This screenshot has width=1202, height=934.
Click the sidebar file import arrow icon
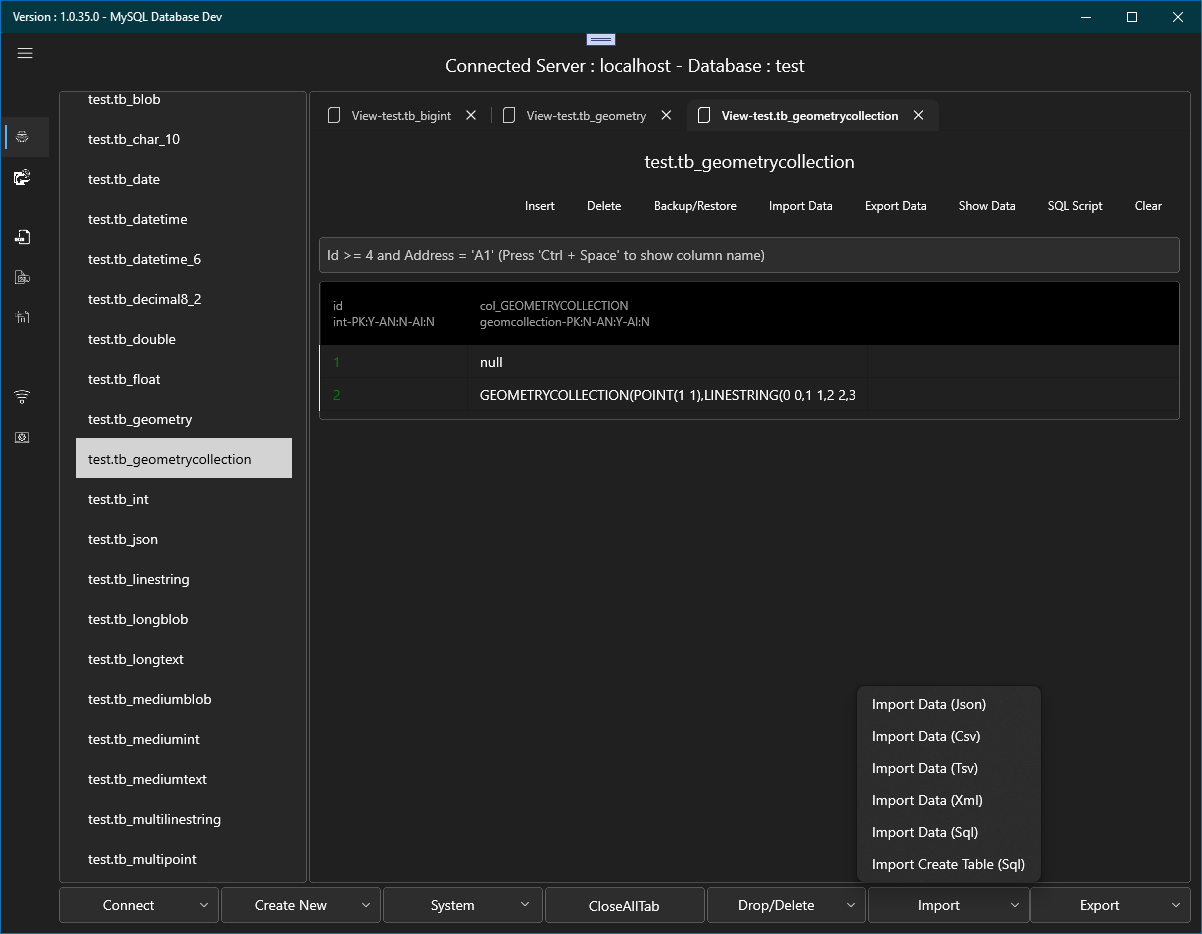pos(22,237)
